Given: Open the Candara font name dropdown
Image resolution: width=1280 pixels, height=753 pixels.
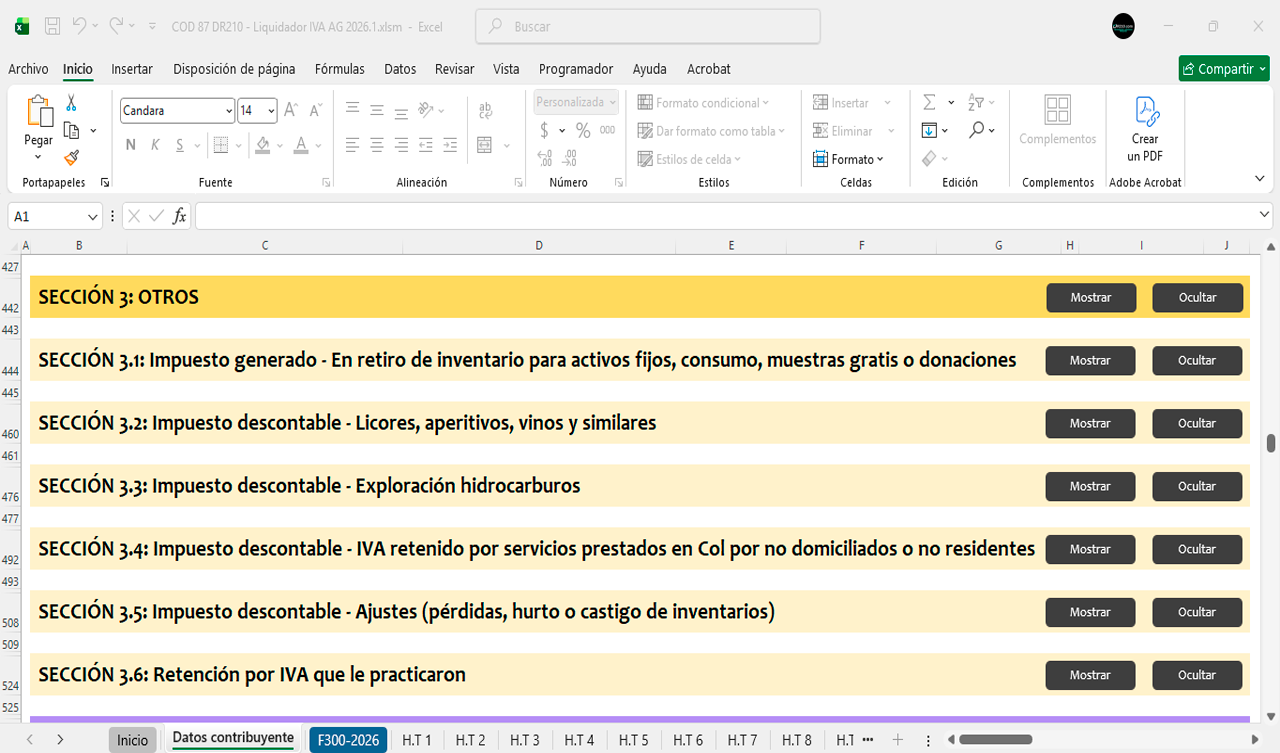Looking at the screenshot, I should click(229, 111).
